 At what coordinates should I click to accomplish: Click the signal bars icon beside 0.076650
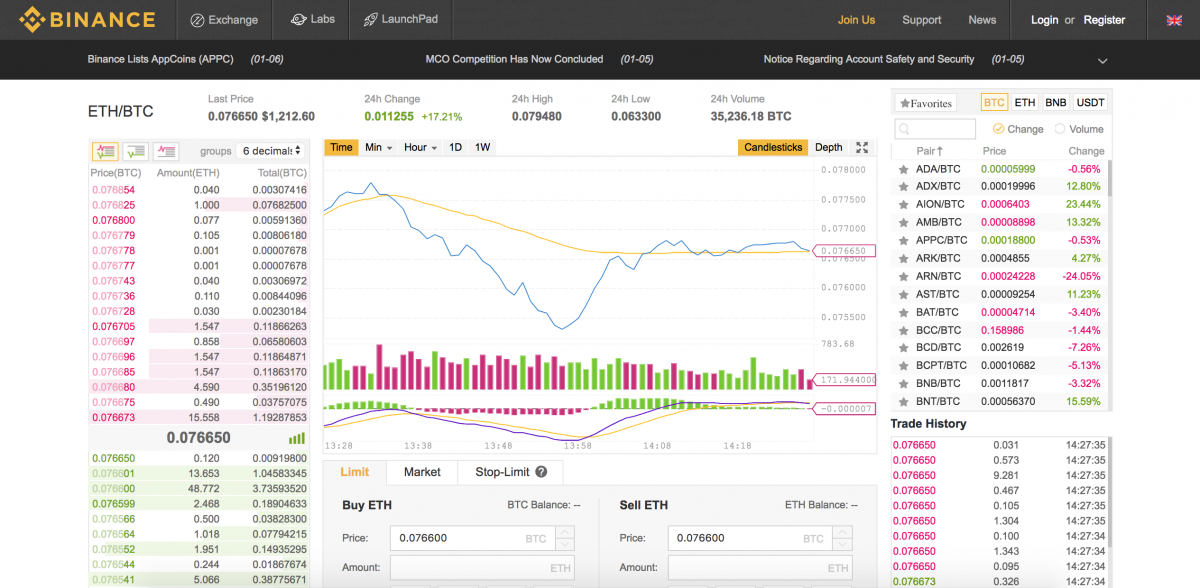coord(297,438)
